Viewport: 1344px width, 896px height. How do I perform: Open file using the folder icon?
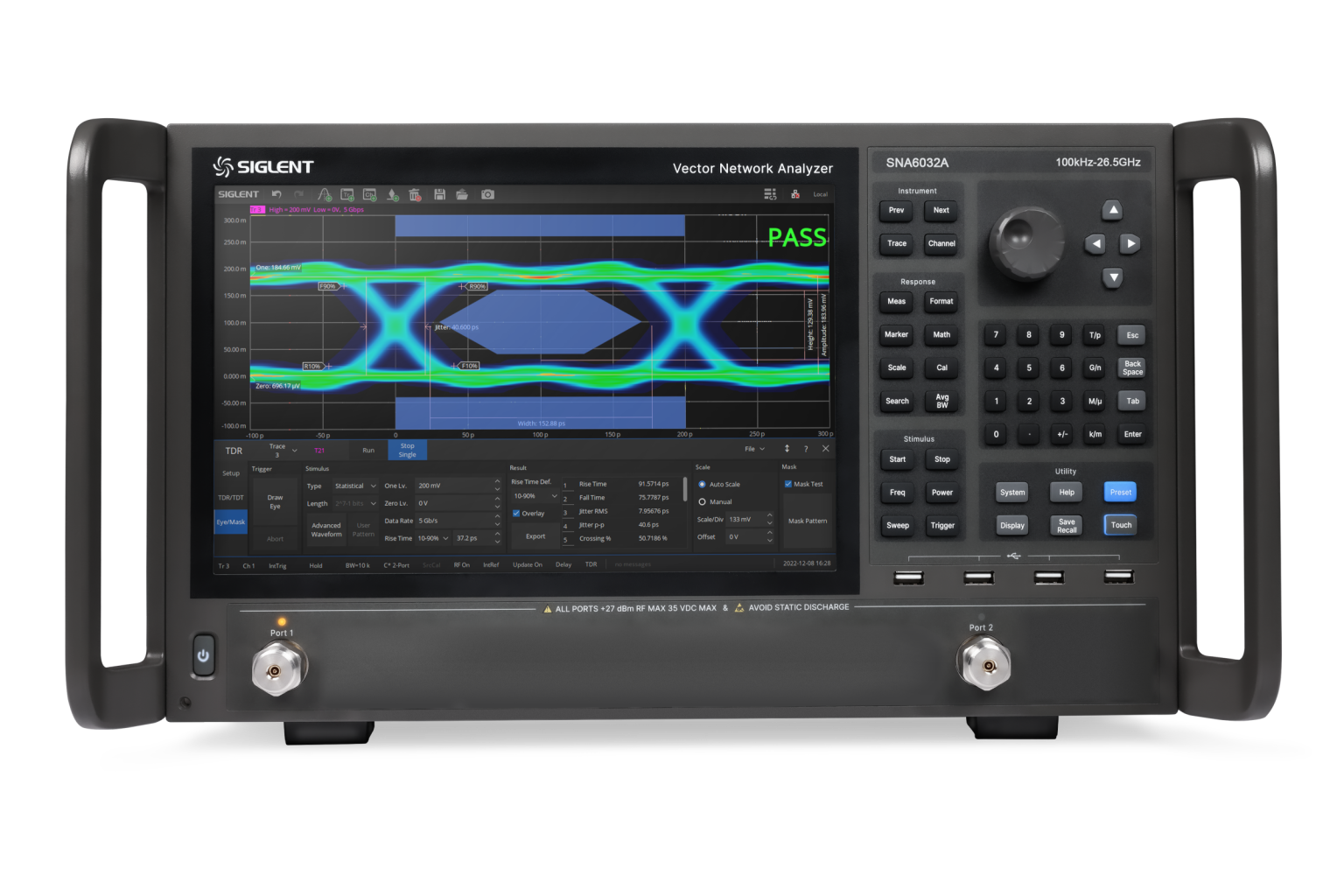462,194
